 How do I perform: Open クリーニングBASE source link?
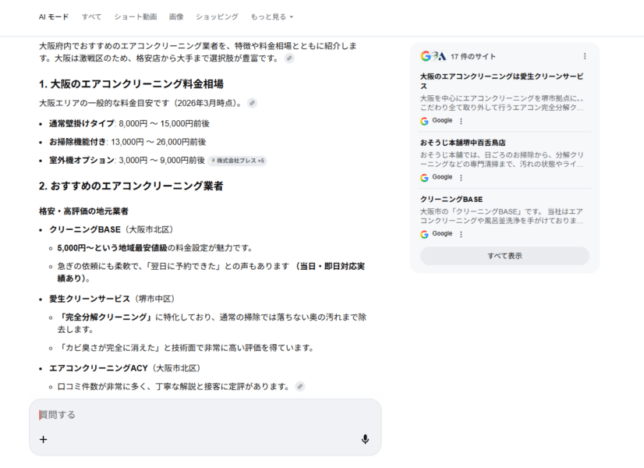point(451,199)
